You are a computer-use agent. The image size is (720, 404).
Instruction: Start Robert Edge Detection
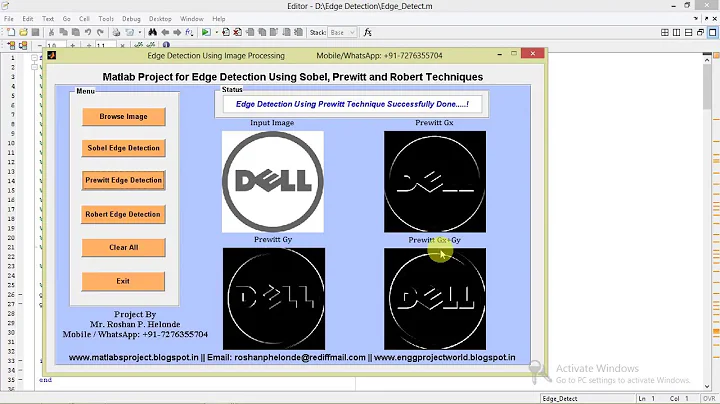[123, 214]
